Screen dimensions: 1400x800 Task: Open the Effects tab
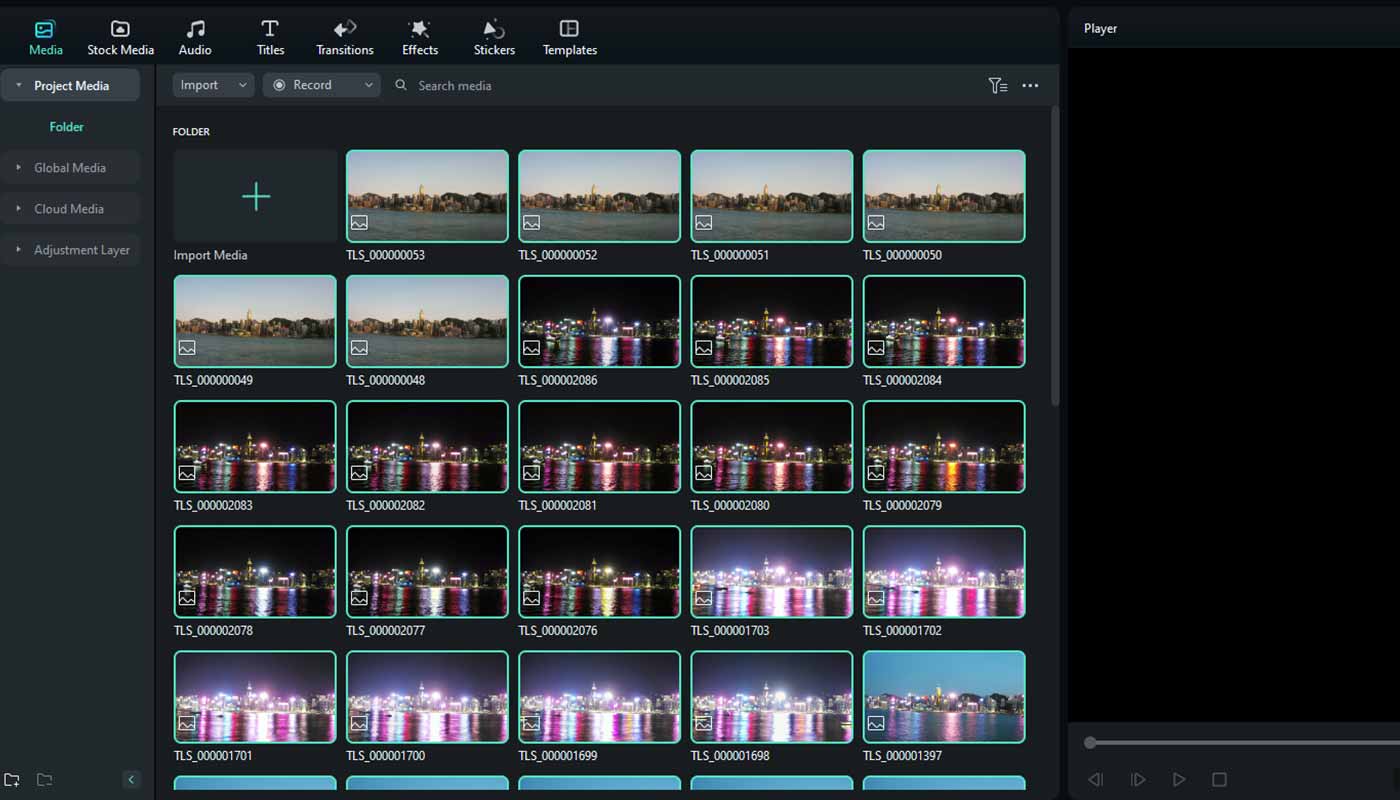click(420, 38)
